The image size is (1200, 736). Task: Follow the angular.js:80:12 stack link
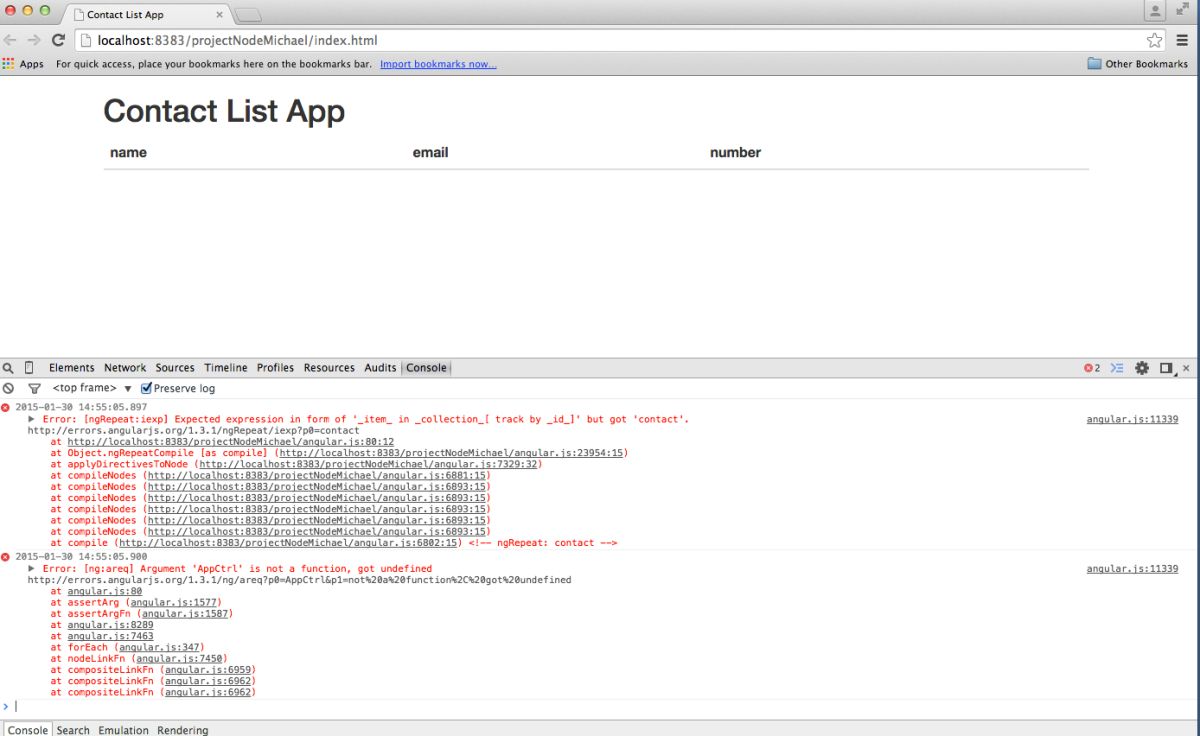pyautogui.click(x=231, y=442)
